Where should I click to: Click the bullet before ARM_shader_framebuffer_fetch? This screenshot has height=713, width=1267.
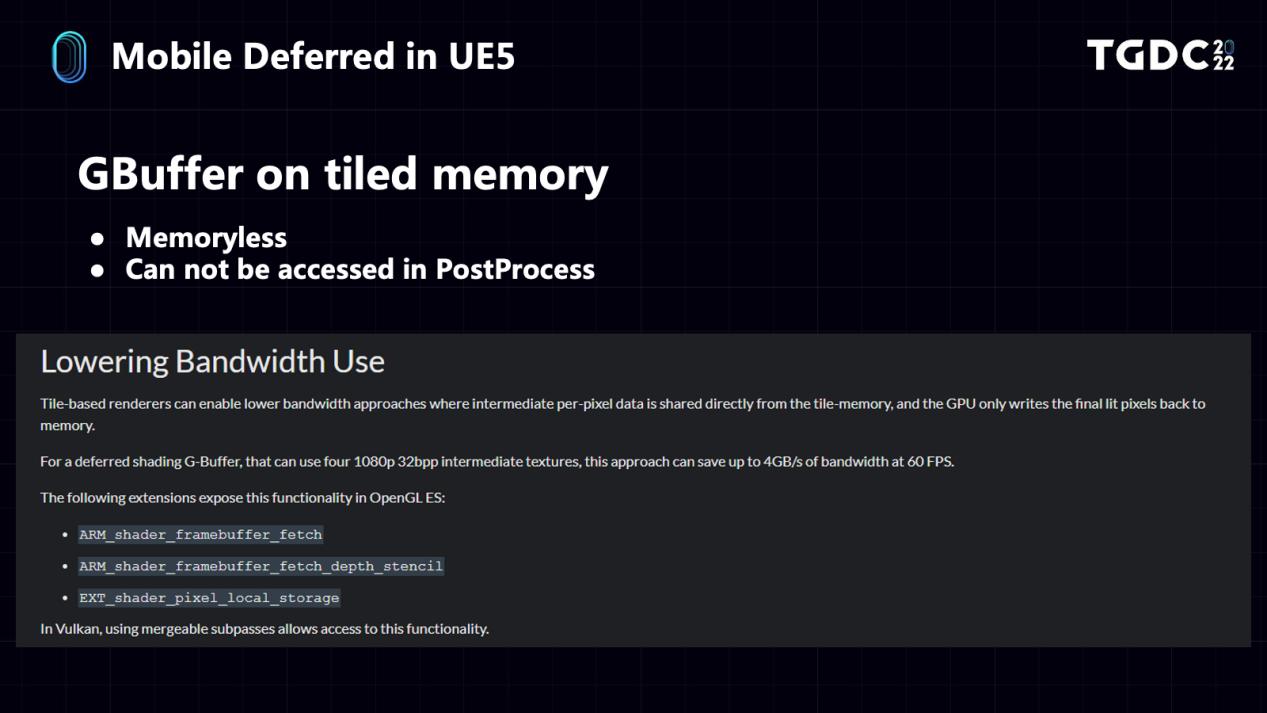pos(65,535)
